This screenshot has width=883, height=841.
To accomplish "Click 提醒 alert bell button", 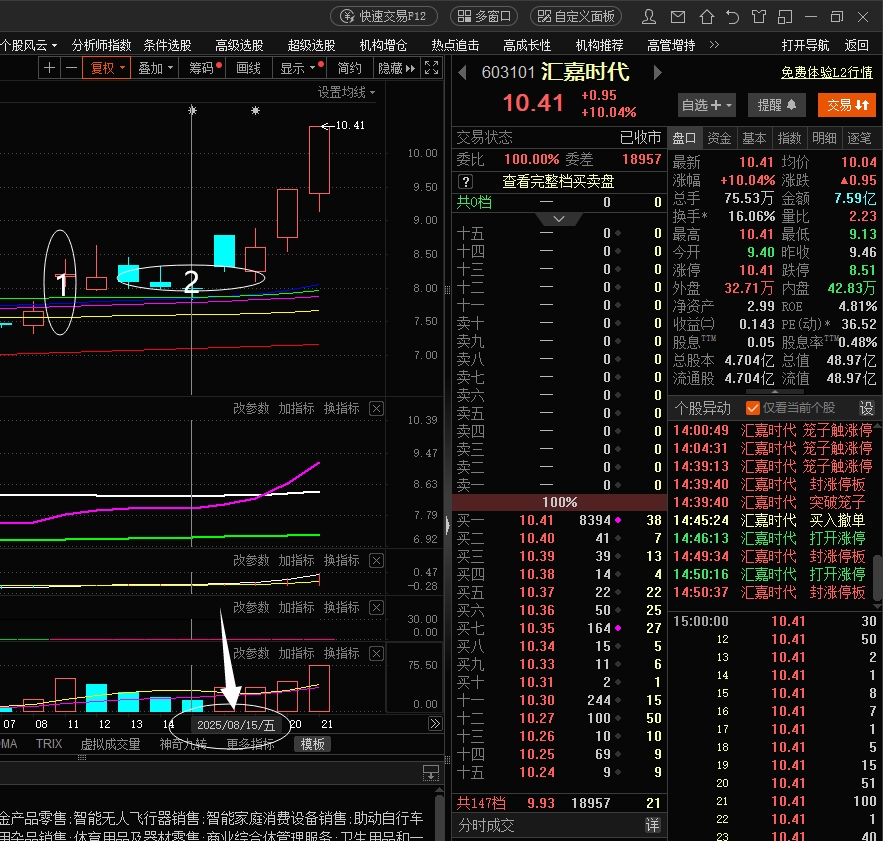I will (777, 105).
